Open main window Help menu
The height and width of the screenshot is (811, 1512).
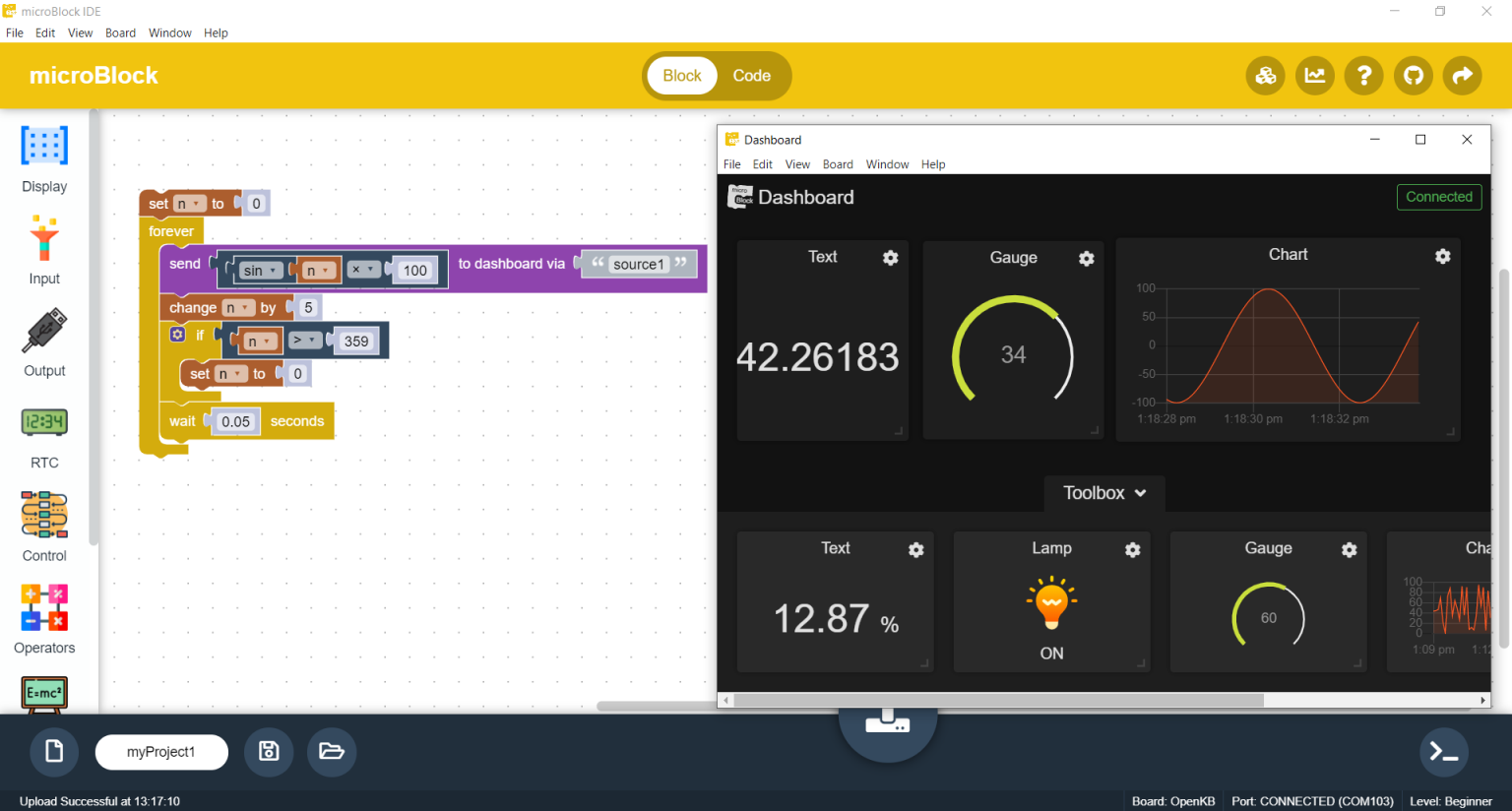pos(216,32)
